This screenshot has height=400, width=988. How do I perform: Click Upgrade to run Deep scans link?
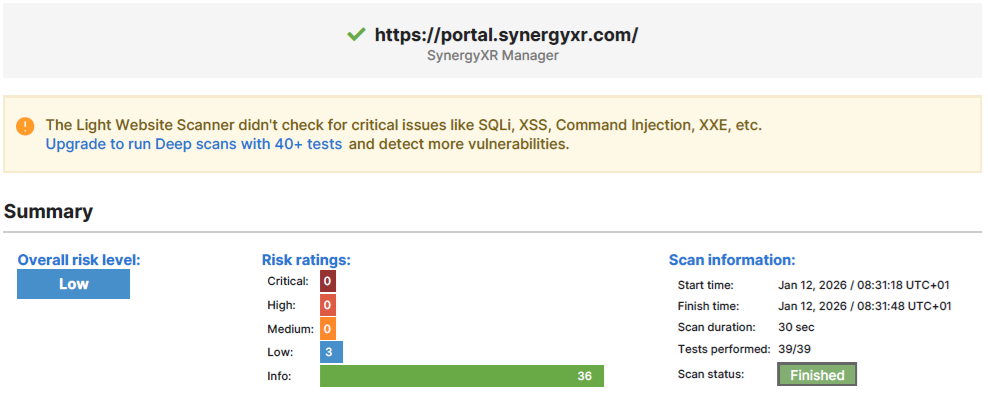pos(194,144)
